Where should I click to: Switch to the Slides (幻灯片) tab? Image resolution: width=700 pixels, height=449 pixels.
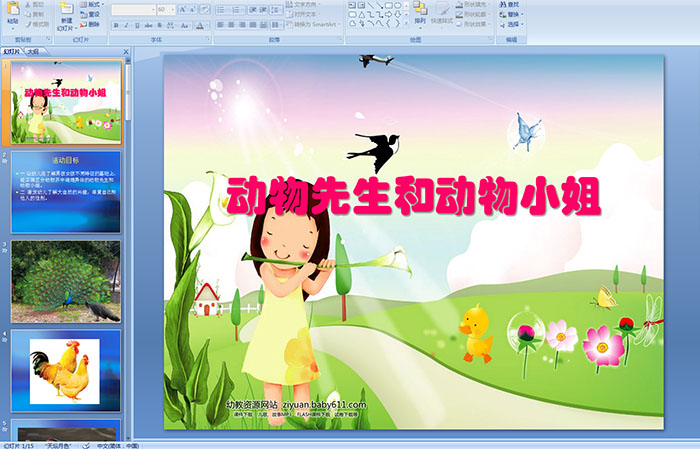[x=11, y=50]
